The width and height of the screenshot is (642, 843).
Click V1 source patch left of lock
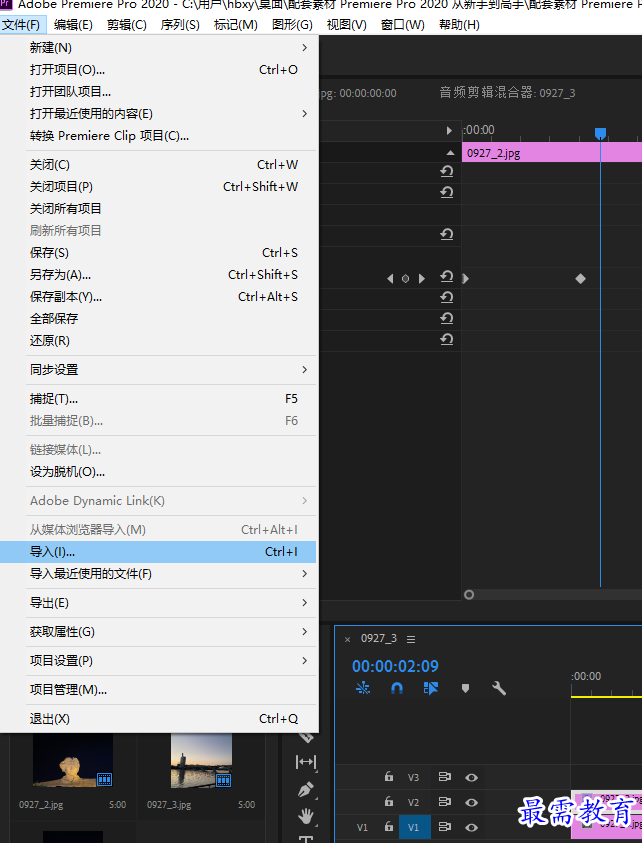[362, 827]
